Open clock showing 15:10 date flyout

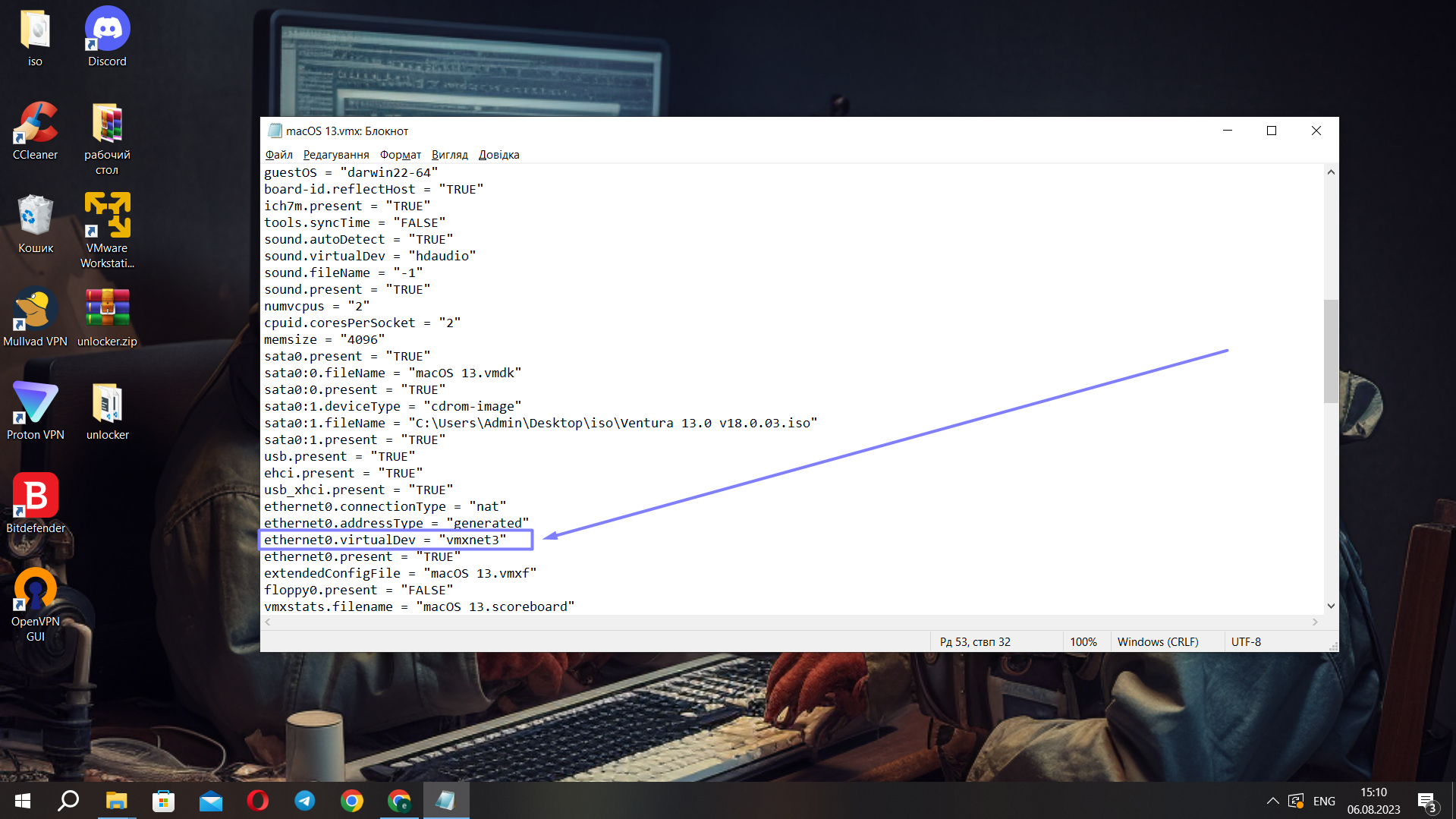tap(1373, 801)
